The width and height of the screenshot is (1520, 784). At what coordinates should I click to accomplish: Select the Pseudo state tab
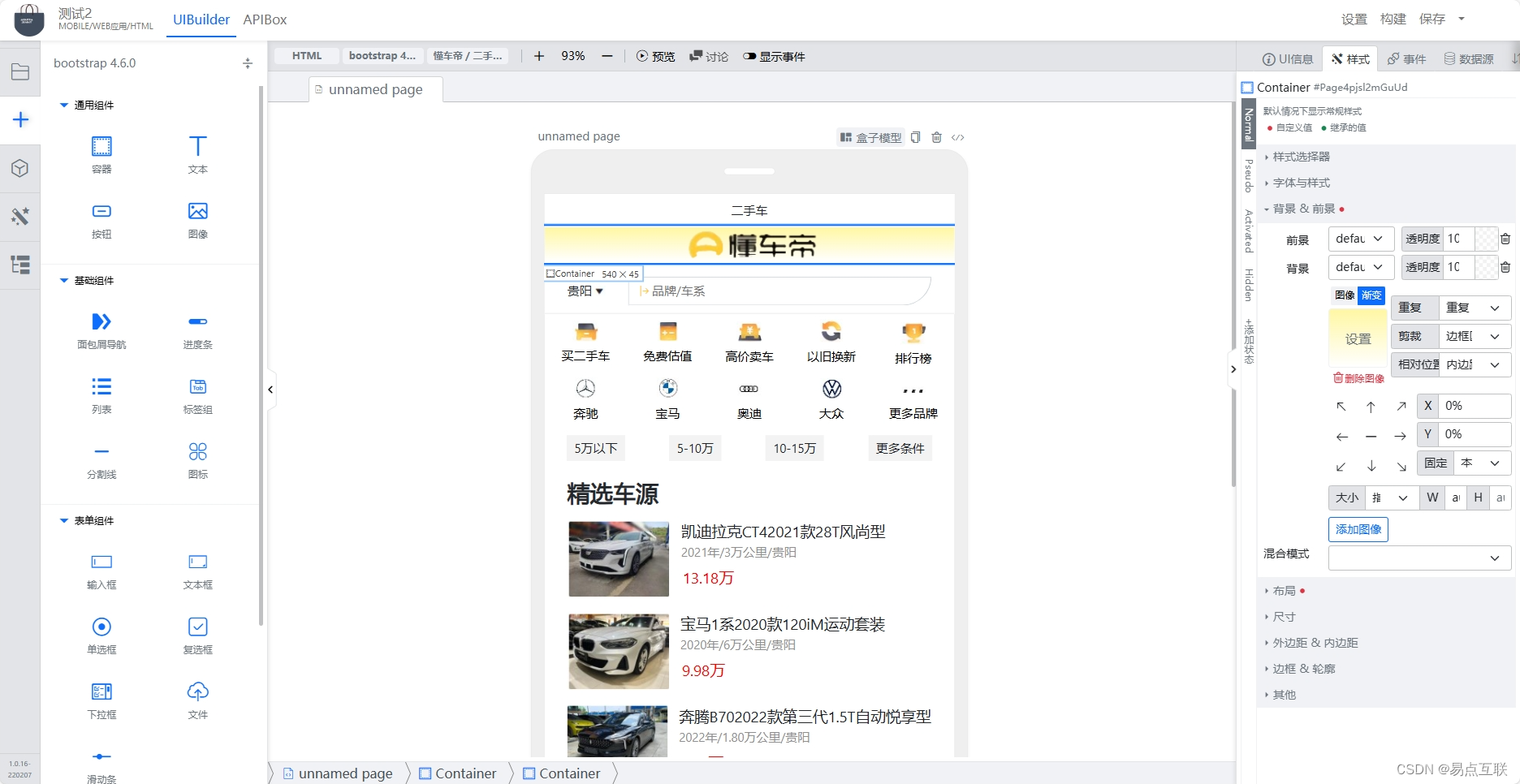coord(1249,176)
